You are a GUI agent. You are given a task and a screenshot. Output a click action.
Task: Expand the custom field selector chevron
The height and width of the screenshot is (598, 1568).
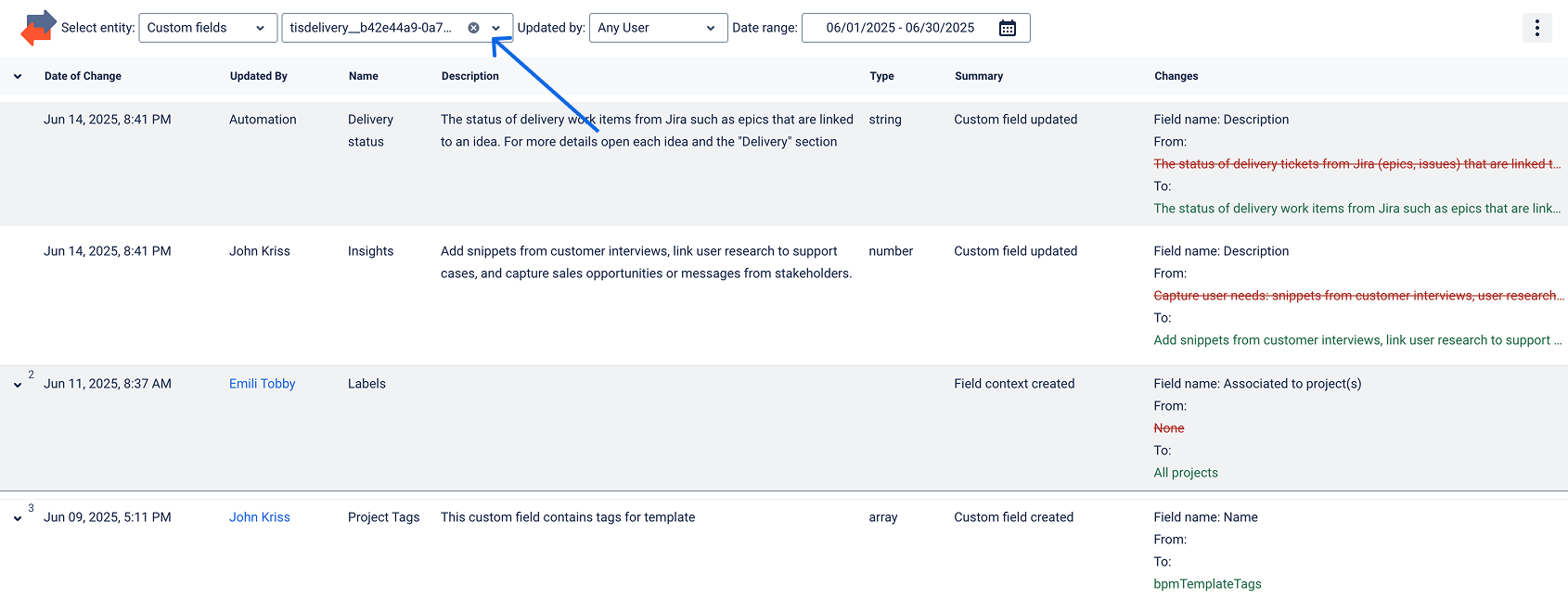(x=496, y=28)
